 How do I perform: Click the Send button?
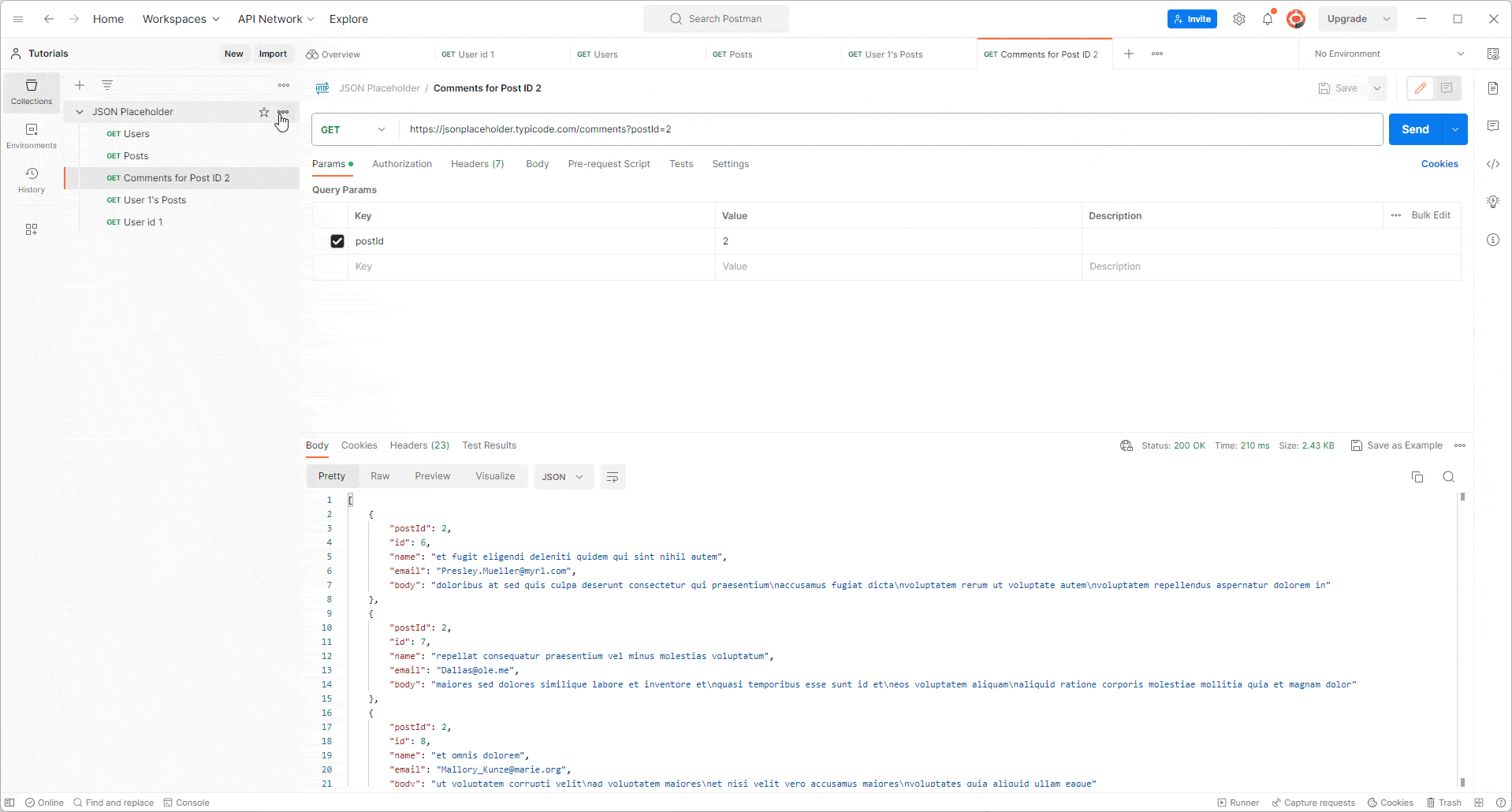[x=1415, y=129]
